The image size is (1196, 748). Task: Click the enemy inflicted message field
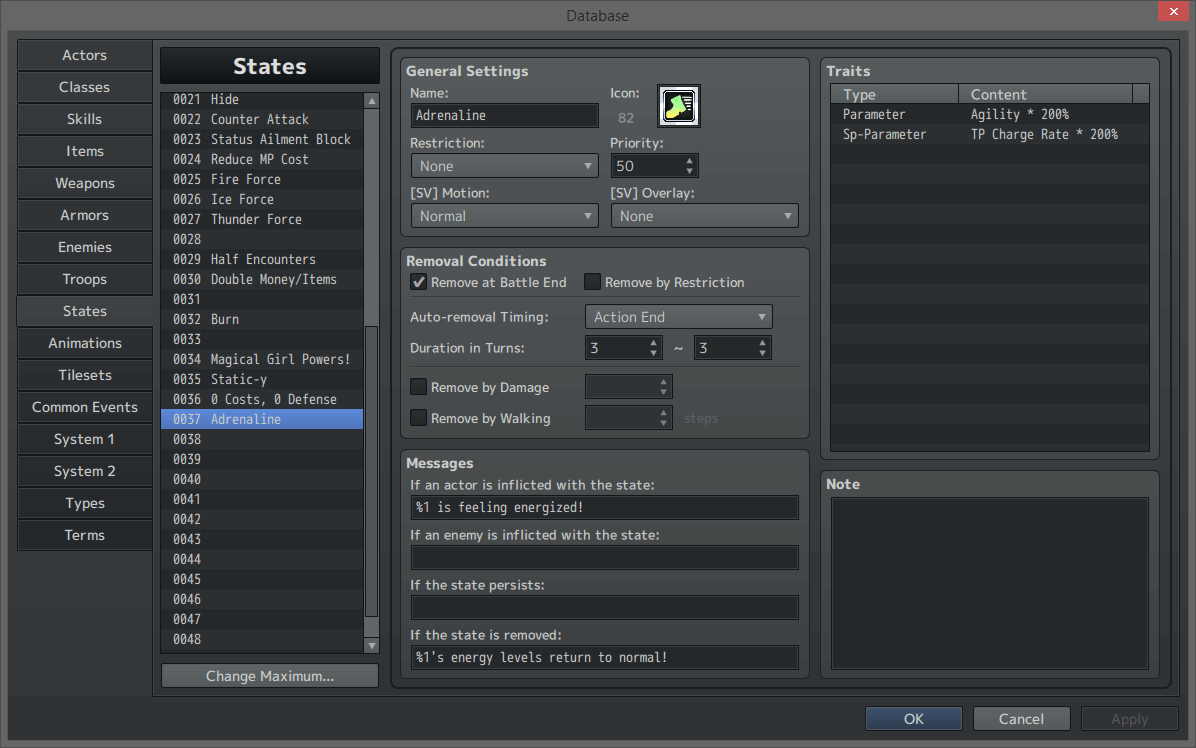click(605, 558)
